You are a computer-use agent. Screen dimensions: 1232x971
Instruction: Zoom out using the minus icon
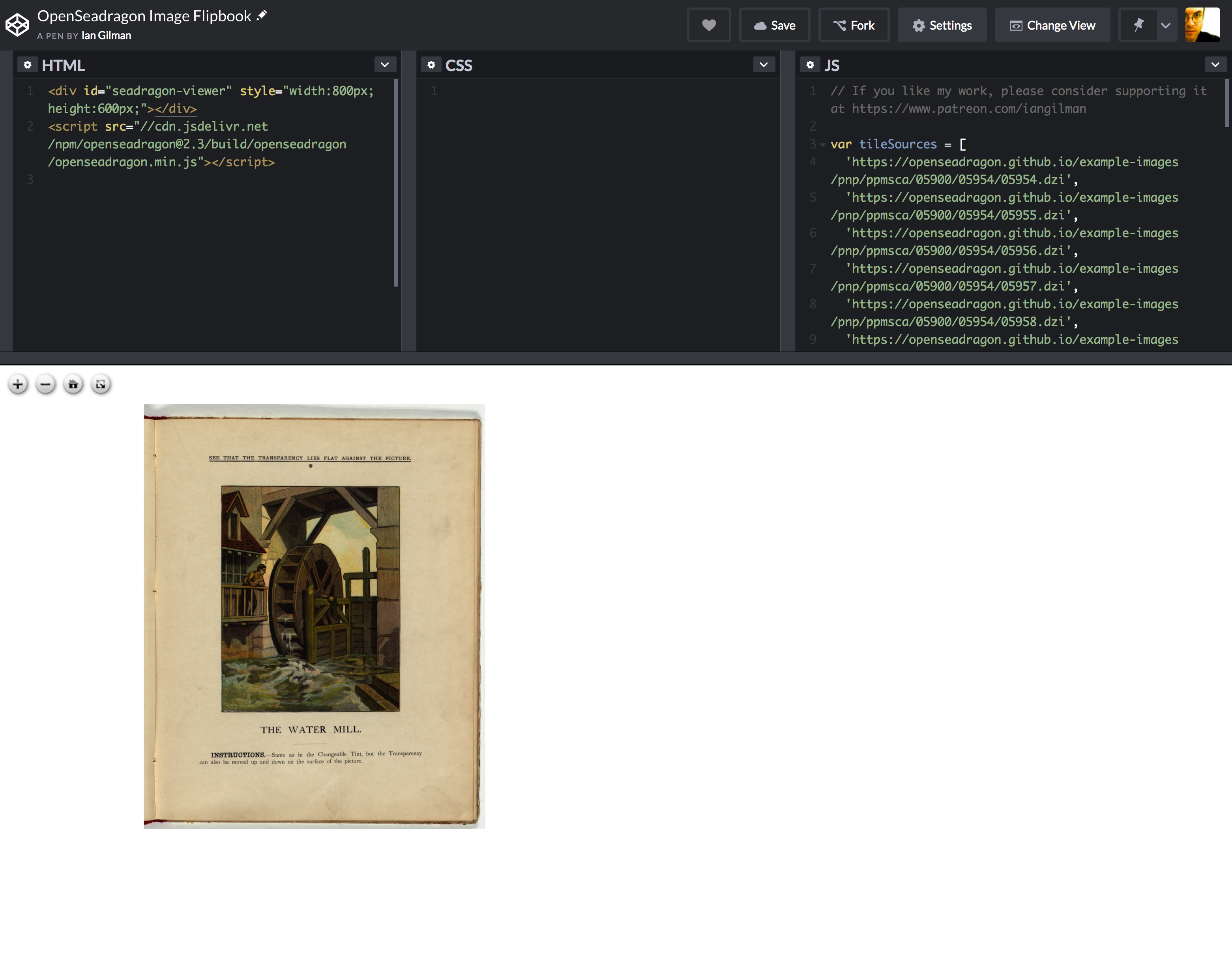(x=45, y=384)
